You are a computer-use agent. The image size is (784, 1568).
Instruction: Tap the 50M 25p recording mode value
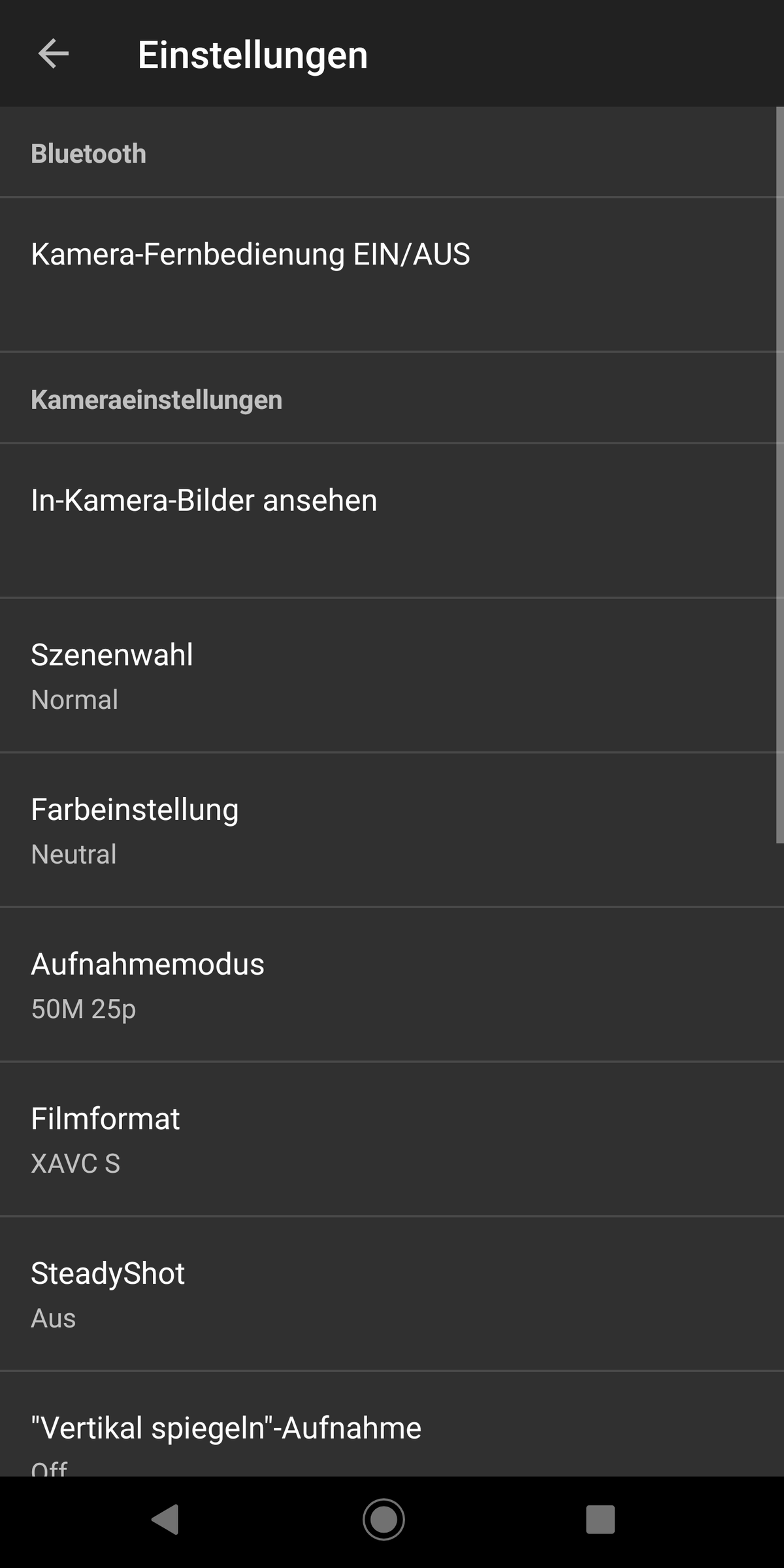coord(84,1009)
